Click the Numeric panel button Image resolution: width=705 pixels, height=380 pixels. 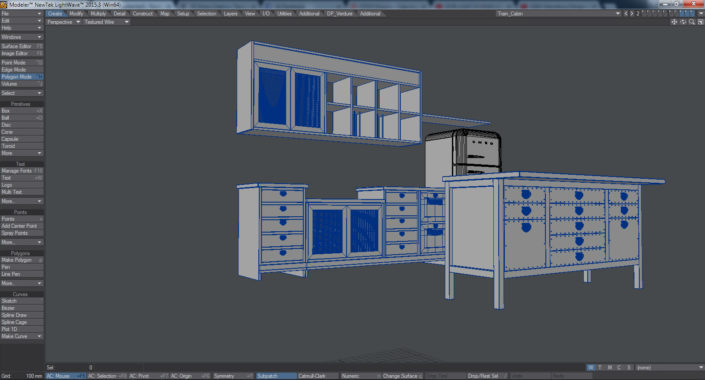pos(361,376)
